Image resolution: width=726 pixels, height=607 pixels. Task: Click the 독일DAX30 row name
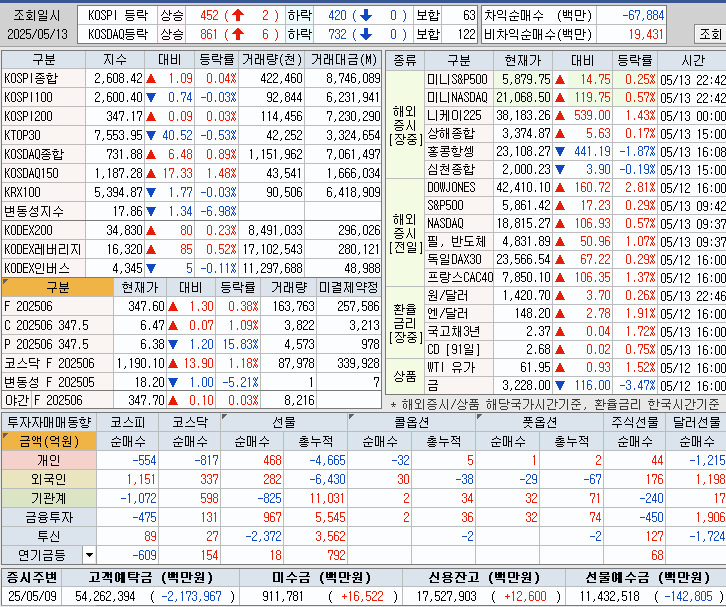[454, 259]
